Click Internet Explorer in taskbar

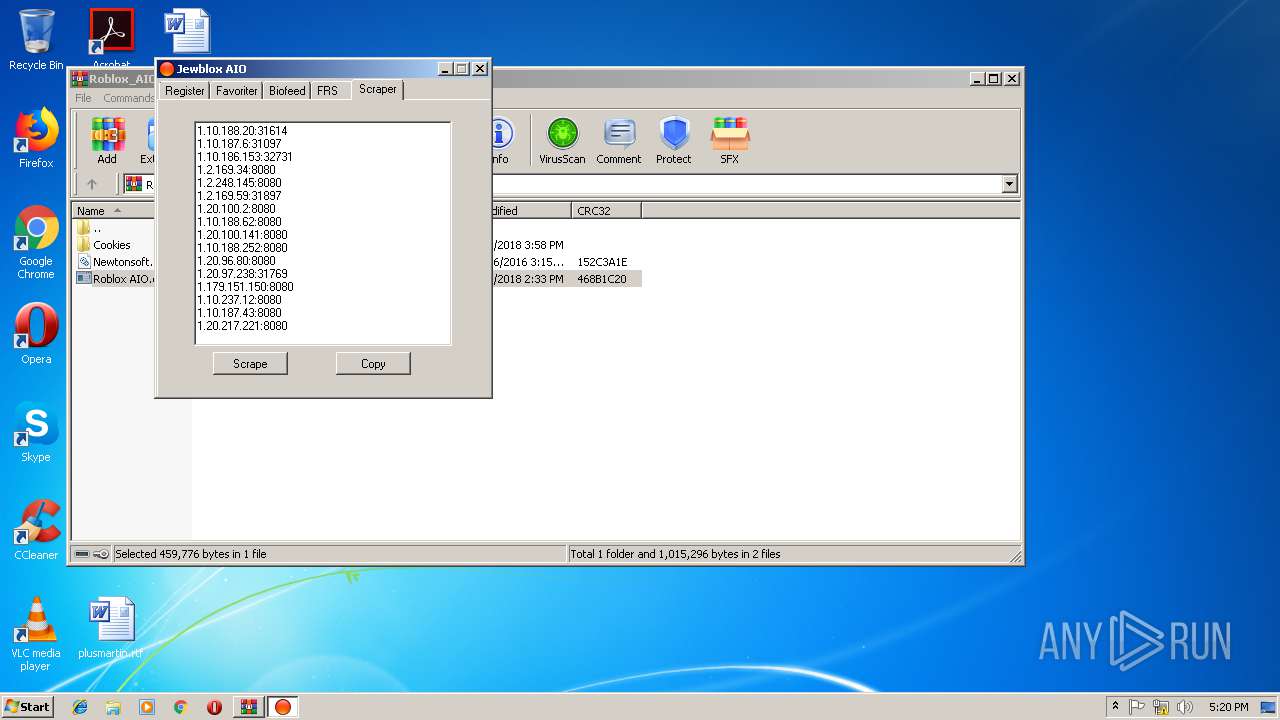point(80,707)
